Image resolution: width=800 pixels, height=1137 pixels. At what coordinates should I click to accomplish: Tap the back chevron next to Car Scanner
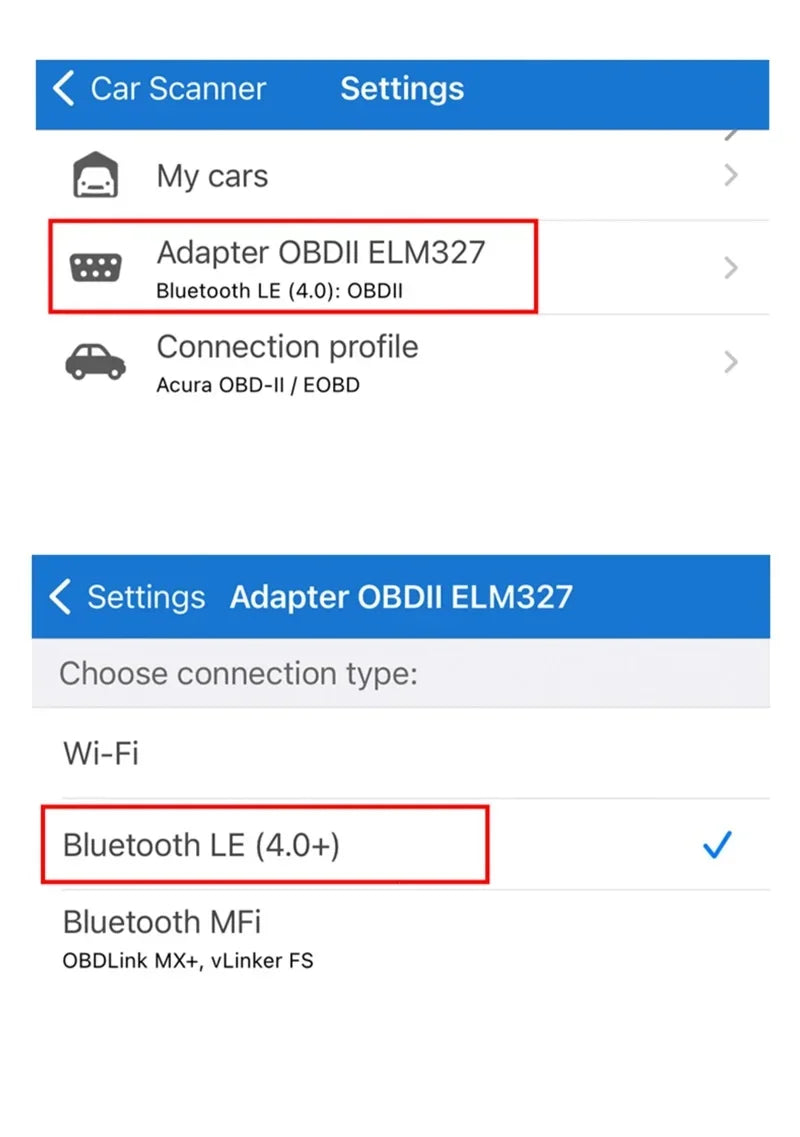62,89
